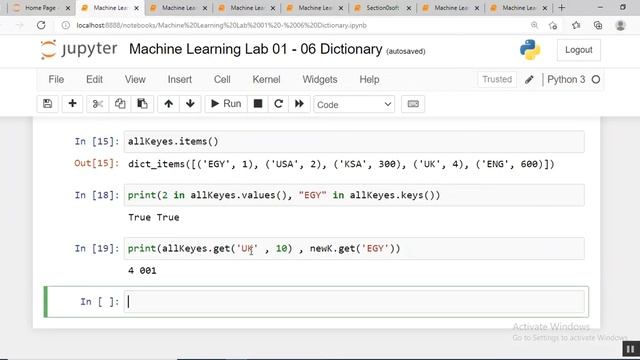Click the Logout button
Image resolution: width=640 pixels, height=360 pixels.
tap(578, 50)
